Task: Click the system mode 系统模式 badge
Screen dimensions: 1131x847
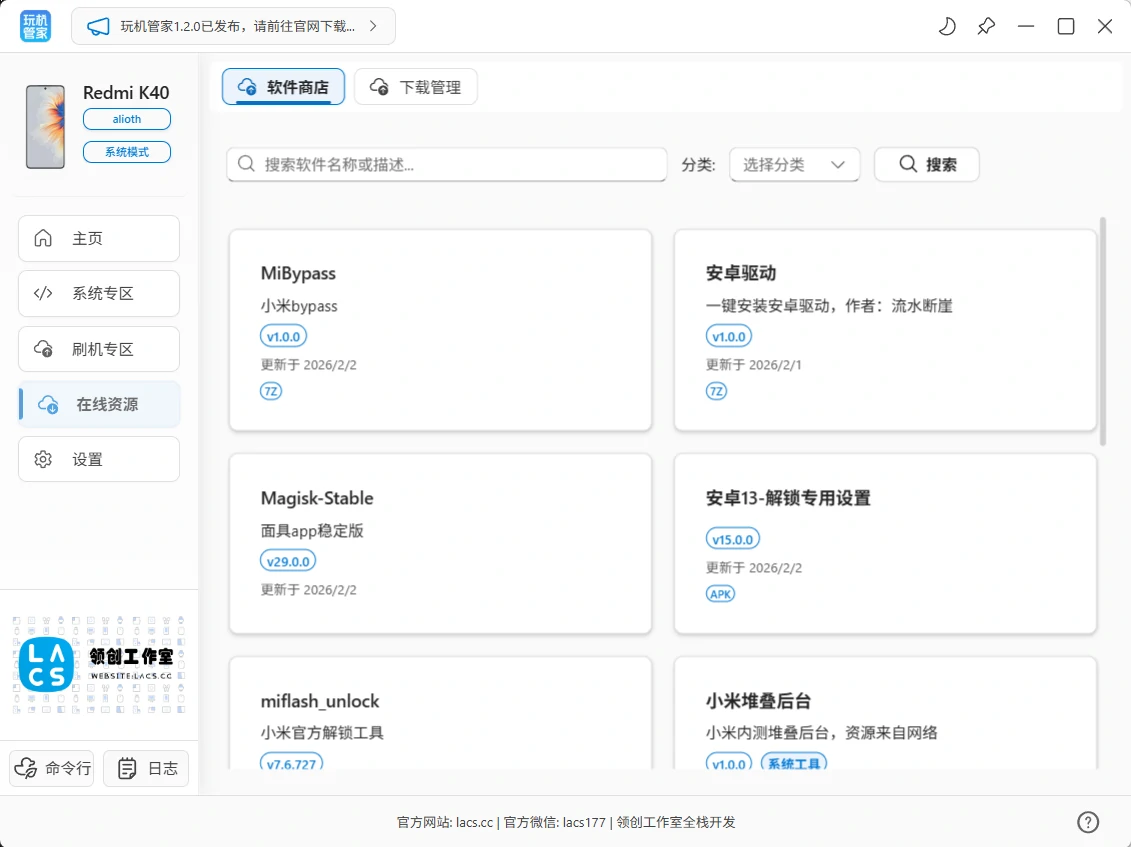Action: (x=127, y=152)
